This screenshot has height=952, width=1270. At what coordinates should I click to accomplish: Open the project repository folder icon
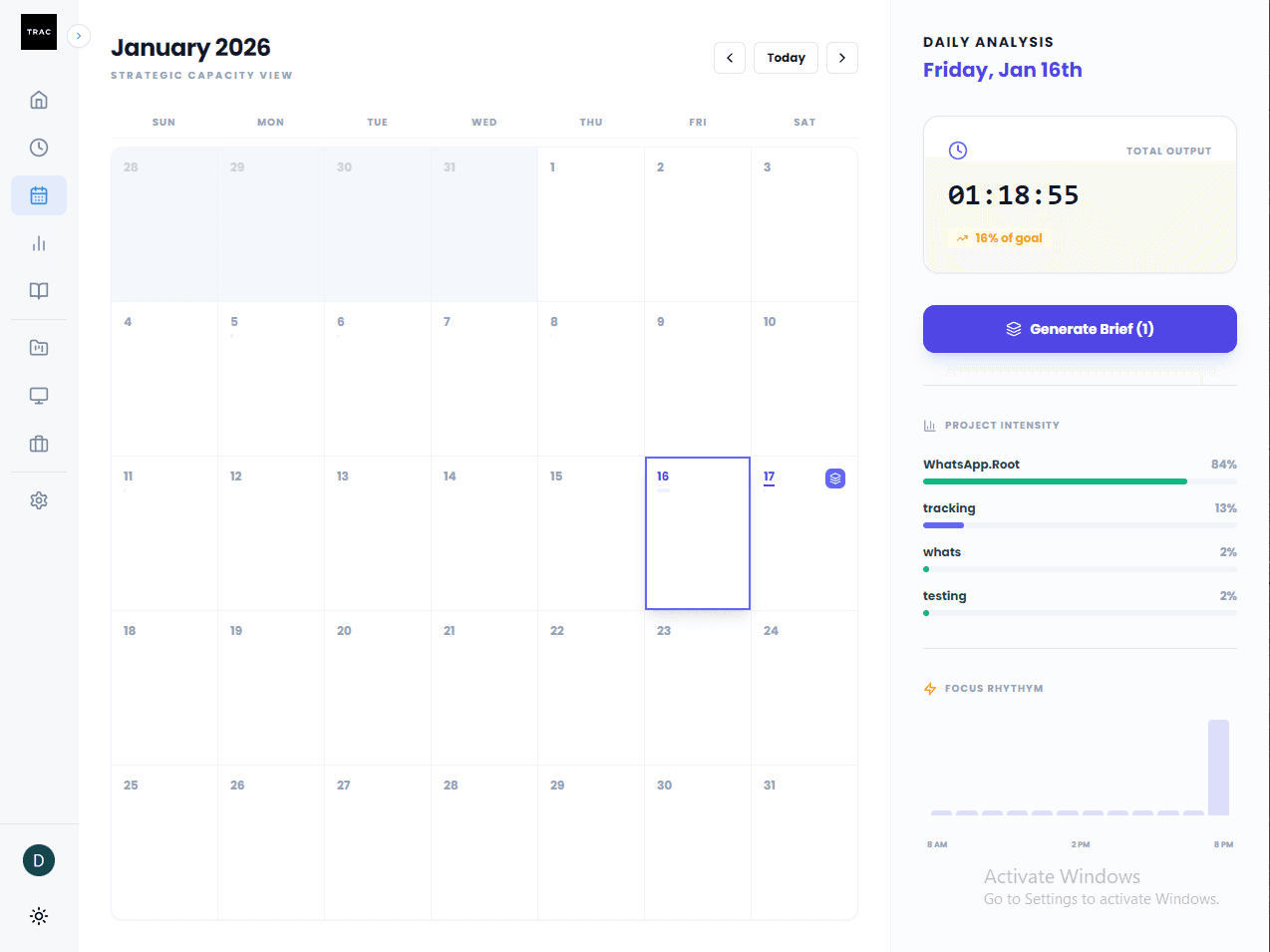tap(38, 347)
